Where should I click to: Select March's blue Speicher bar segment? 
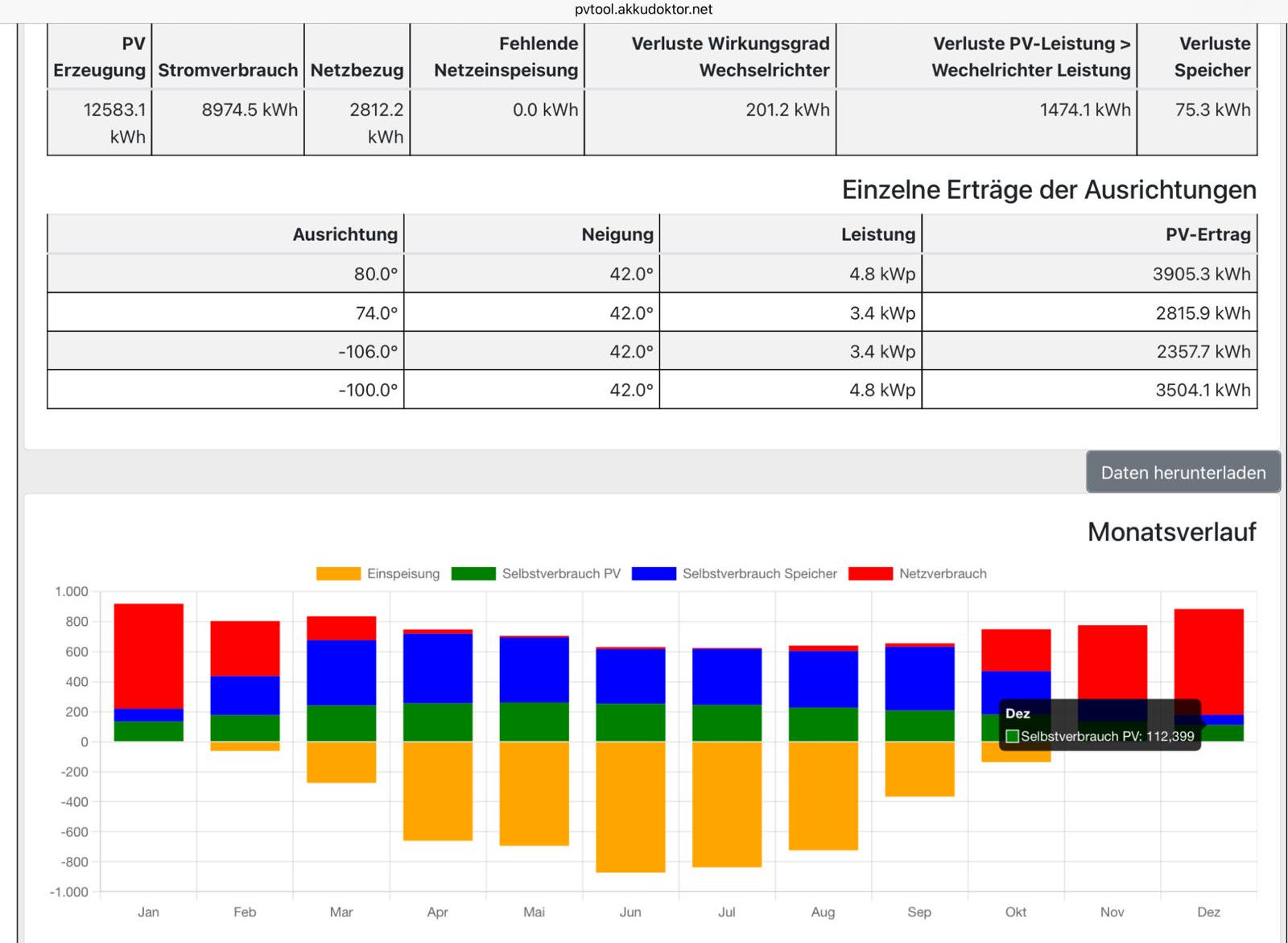(x=341, y=672)
